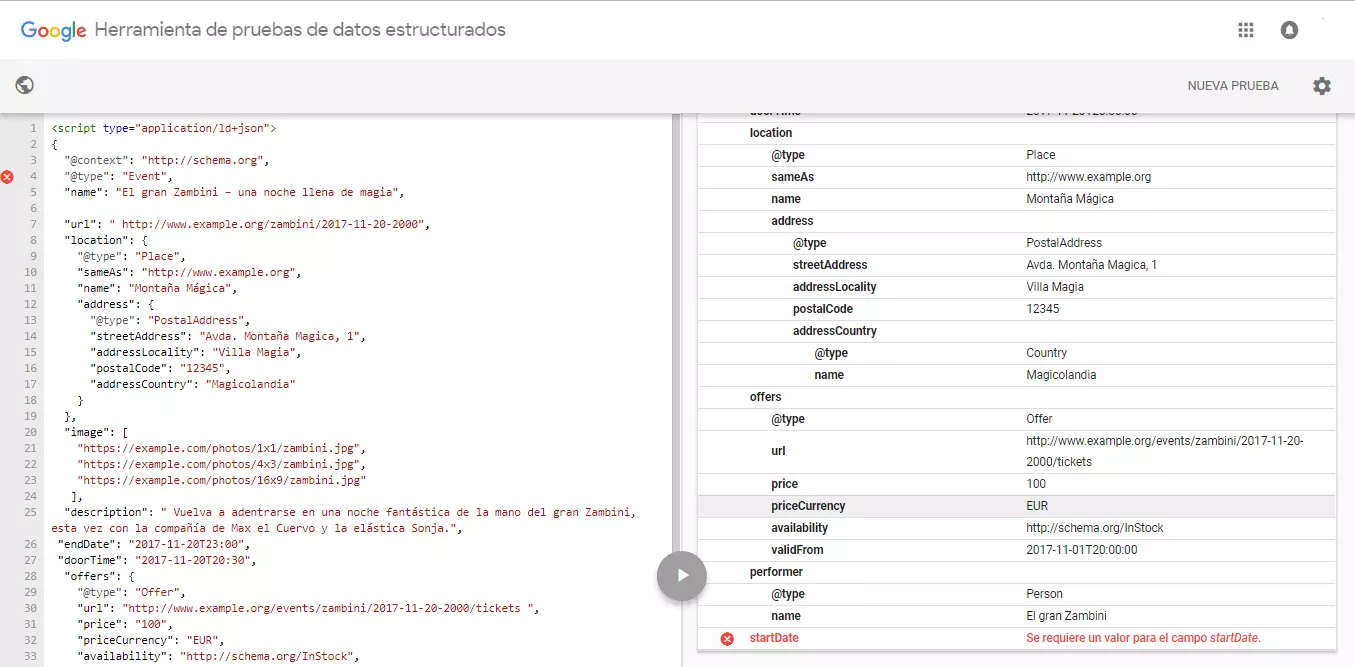Click the postalCode value 12345
Screen dimensions: 1355x667
click(1042, 309)
